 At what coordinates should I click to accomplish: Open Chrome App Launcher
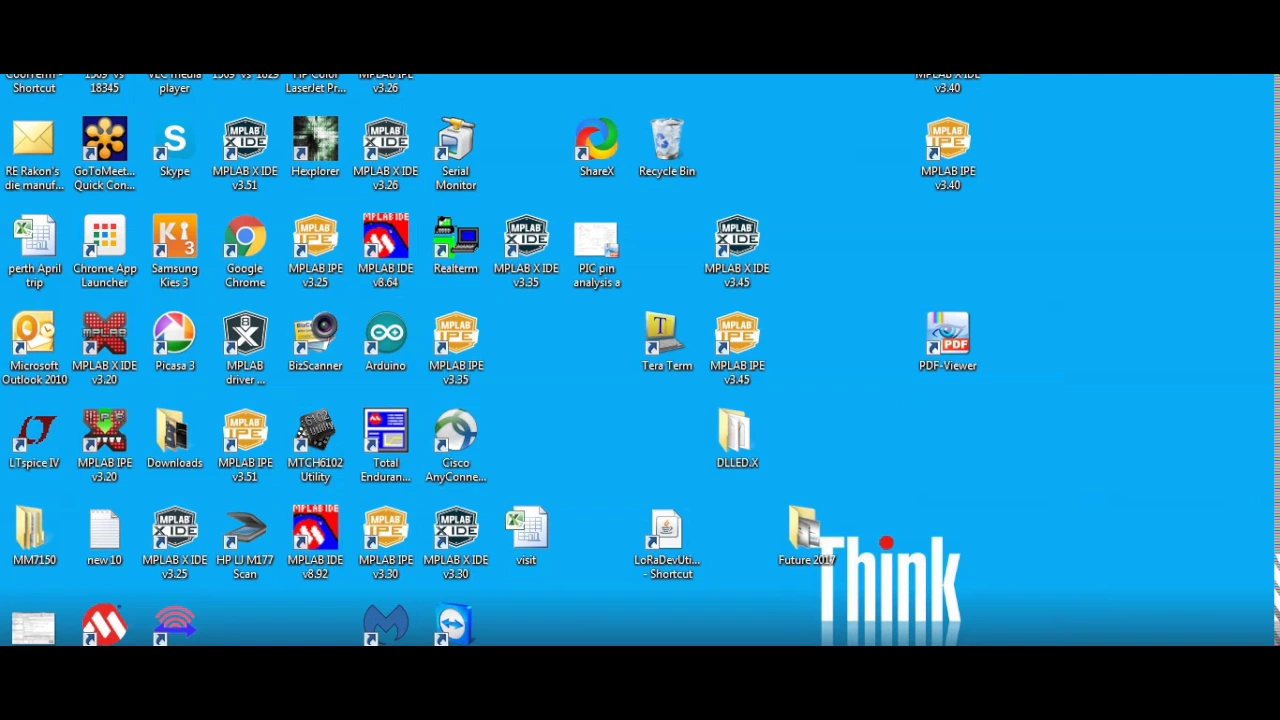(x=104, y=252)
